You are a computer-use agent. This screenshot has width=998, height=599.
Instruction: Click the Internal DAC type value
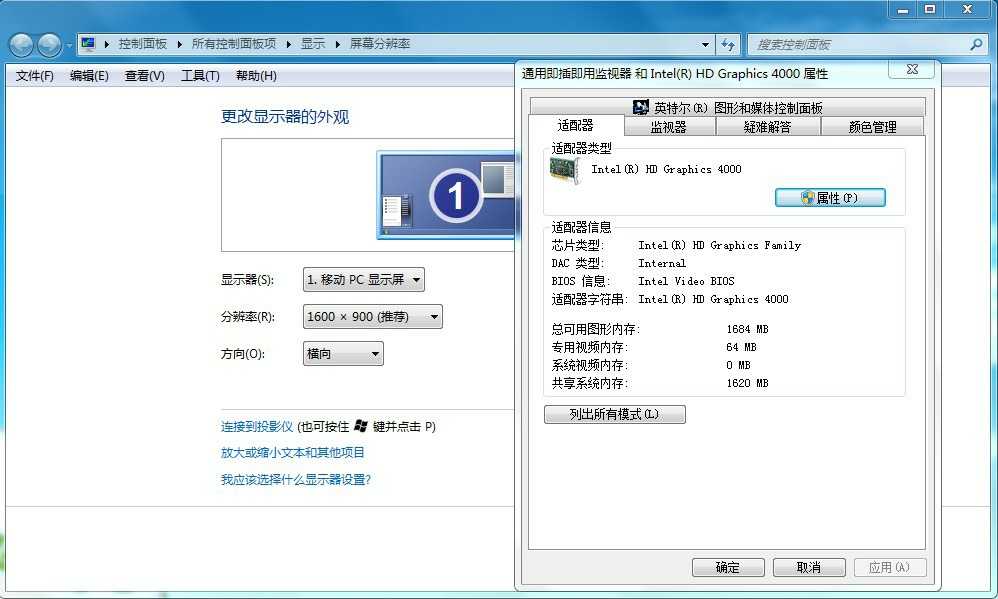(x=662, y=263)
